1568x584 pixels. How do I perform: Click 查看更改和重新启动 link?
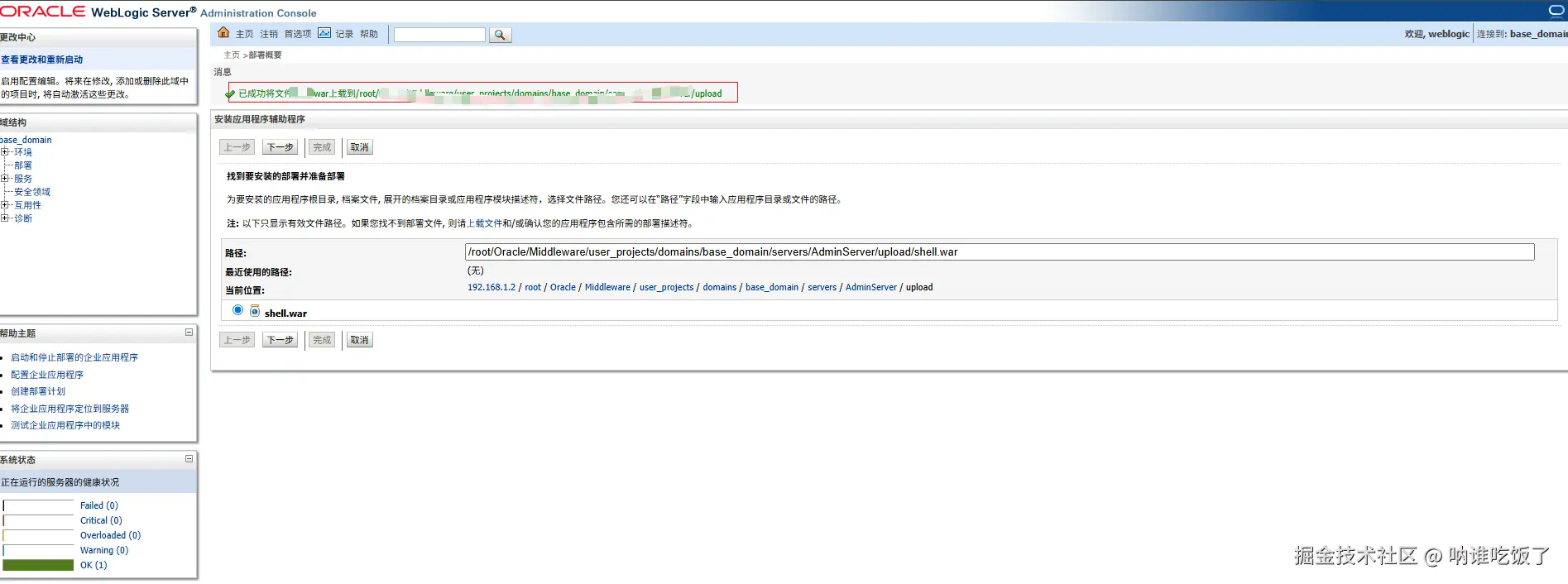click(41, 60)
